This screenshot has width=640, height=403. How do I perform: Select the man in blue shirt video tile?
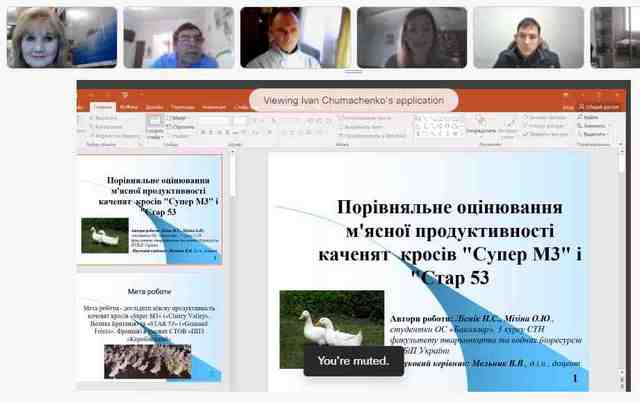pyautogui.click(x=179, y=37)
